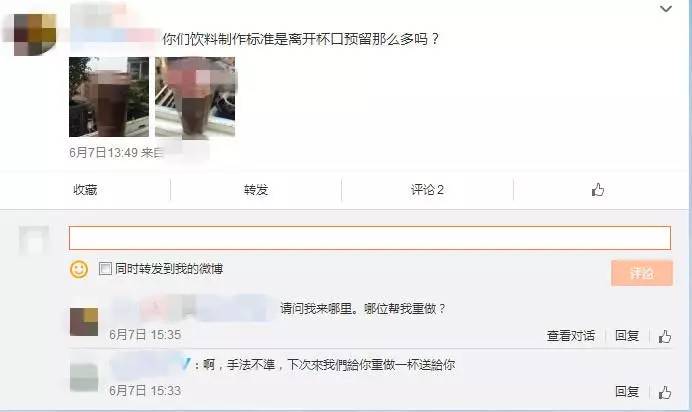
Task: Select the 转发 tab
Action: (x=256, y=190)
